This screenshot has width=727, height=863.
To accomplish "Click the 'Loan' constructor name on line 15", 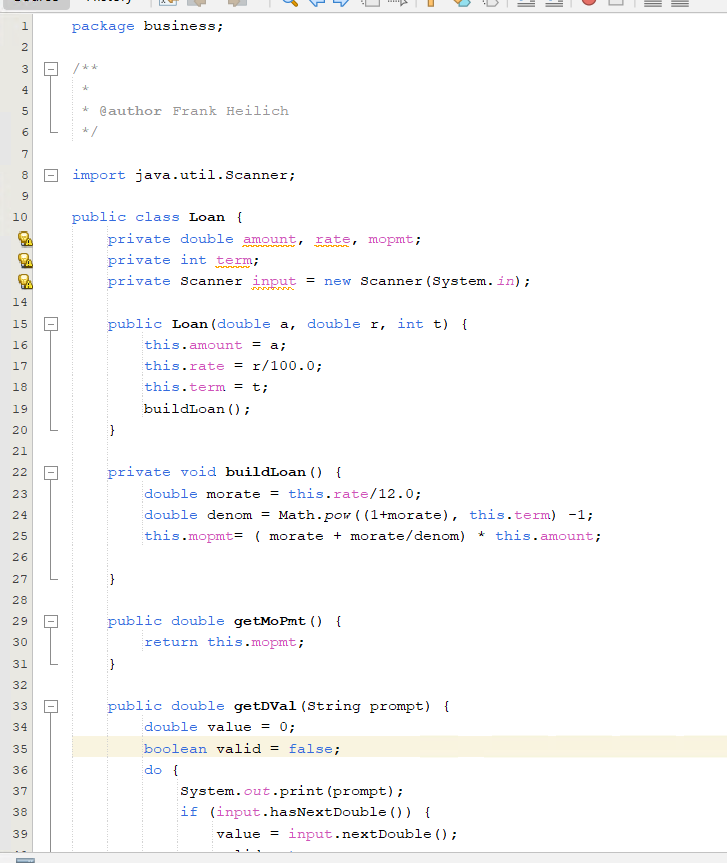I will 190,324.
